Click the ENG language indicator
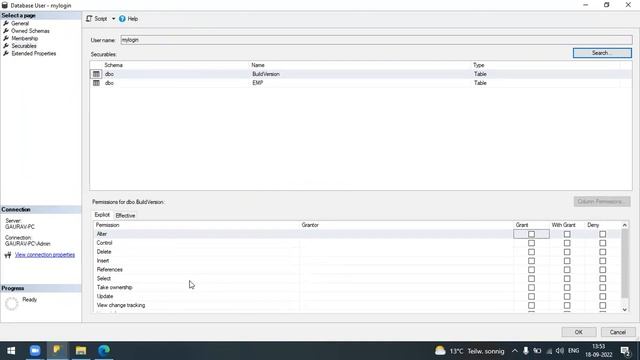640x360 pixels. [573, 351]
